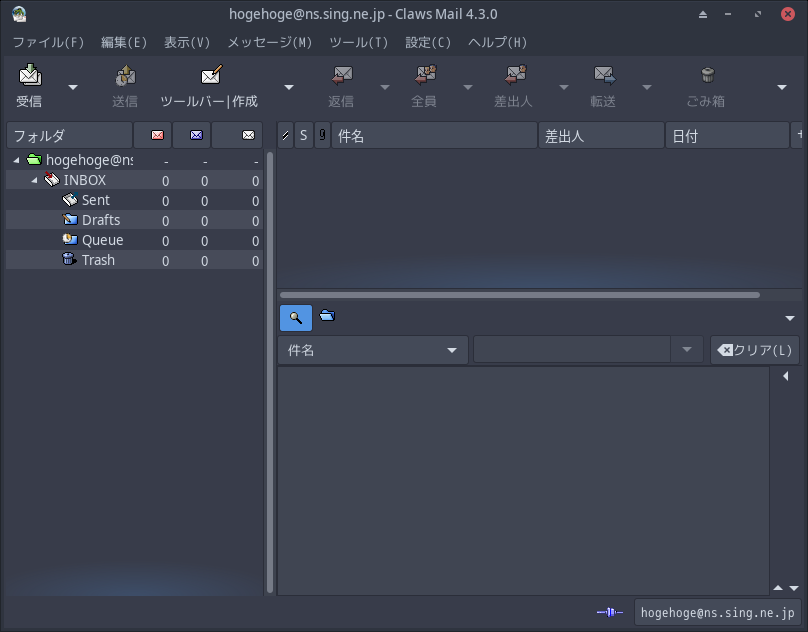Click the message list horizontal scrollbar

[519, 295]
